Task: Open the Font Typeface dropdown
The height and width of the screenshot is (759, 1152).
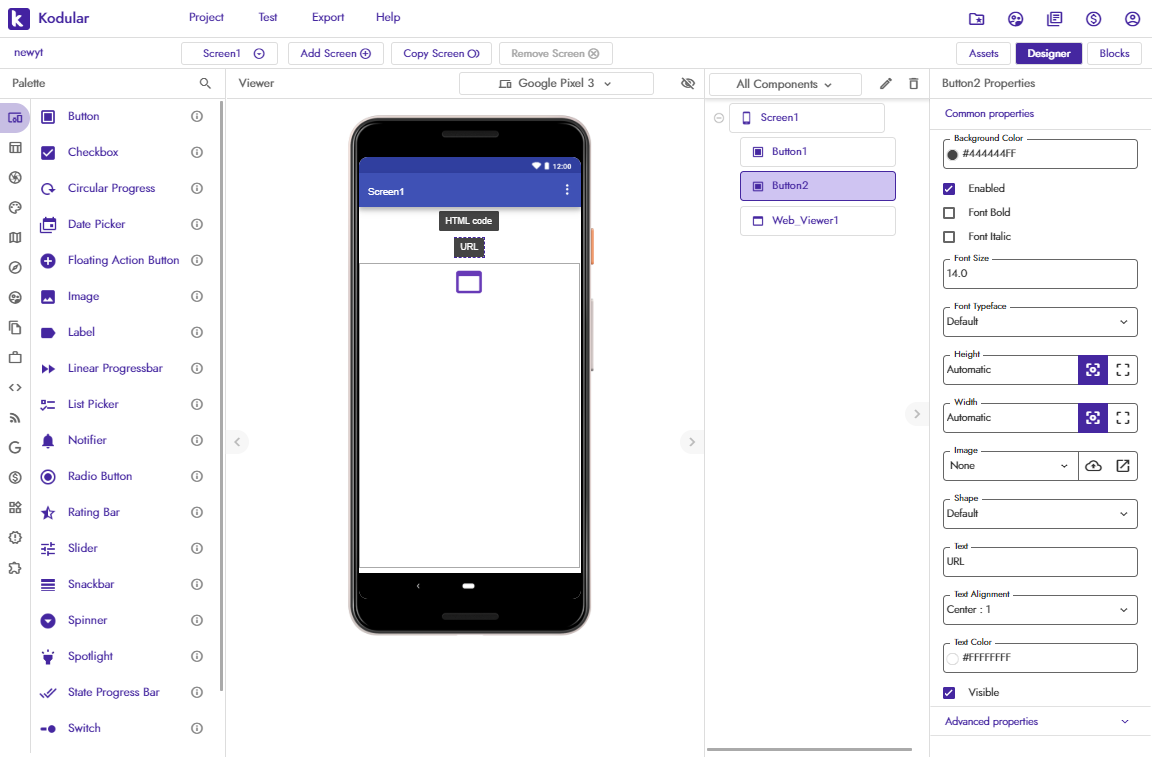Action: tap(1040, 322)
